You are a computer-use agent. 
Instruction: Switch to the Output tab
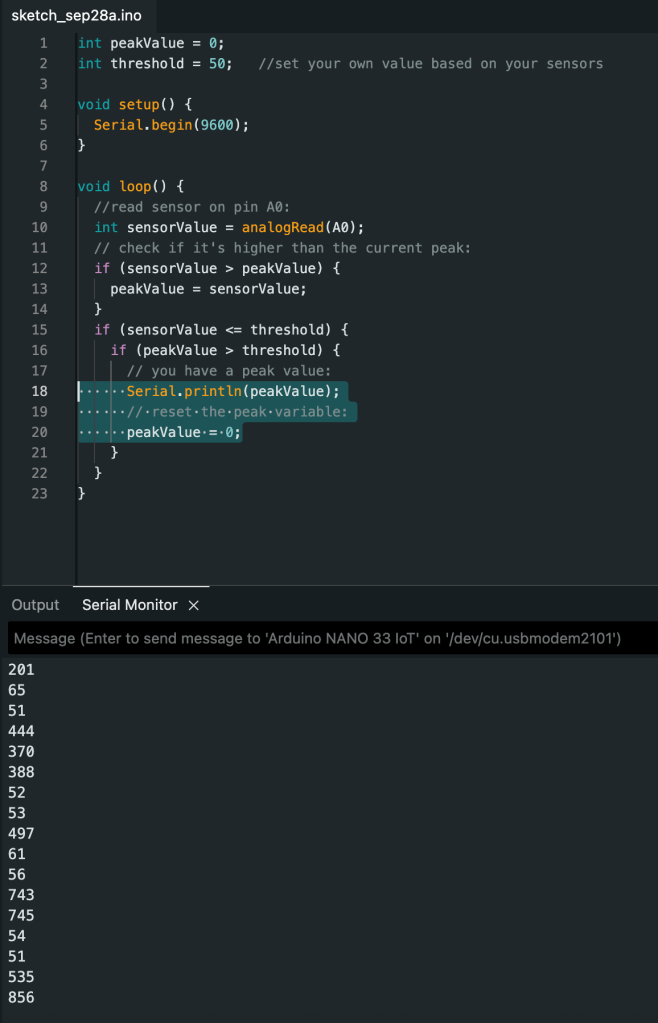36,605
